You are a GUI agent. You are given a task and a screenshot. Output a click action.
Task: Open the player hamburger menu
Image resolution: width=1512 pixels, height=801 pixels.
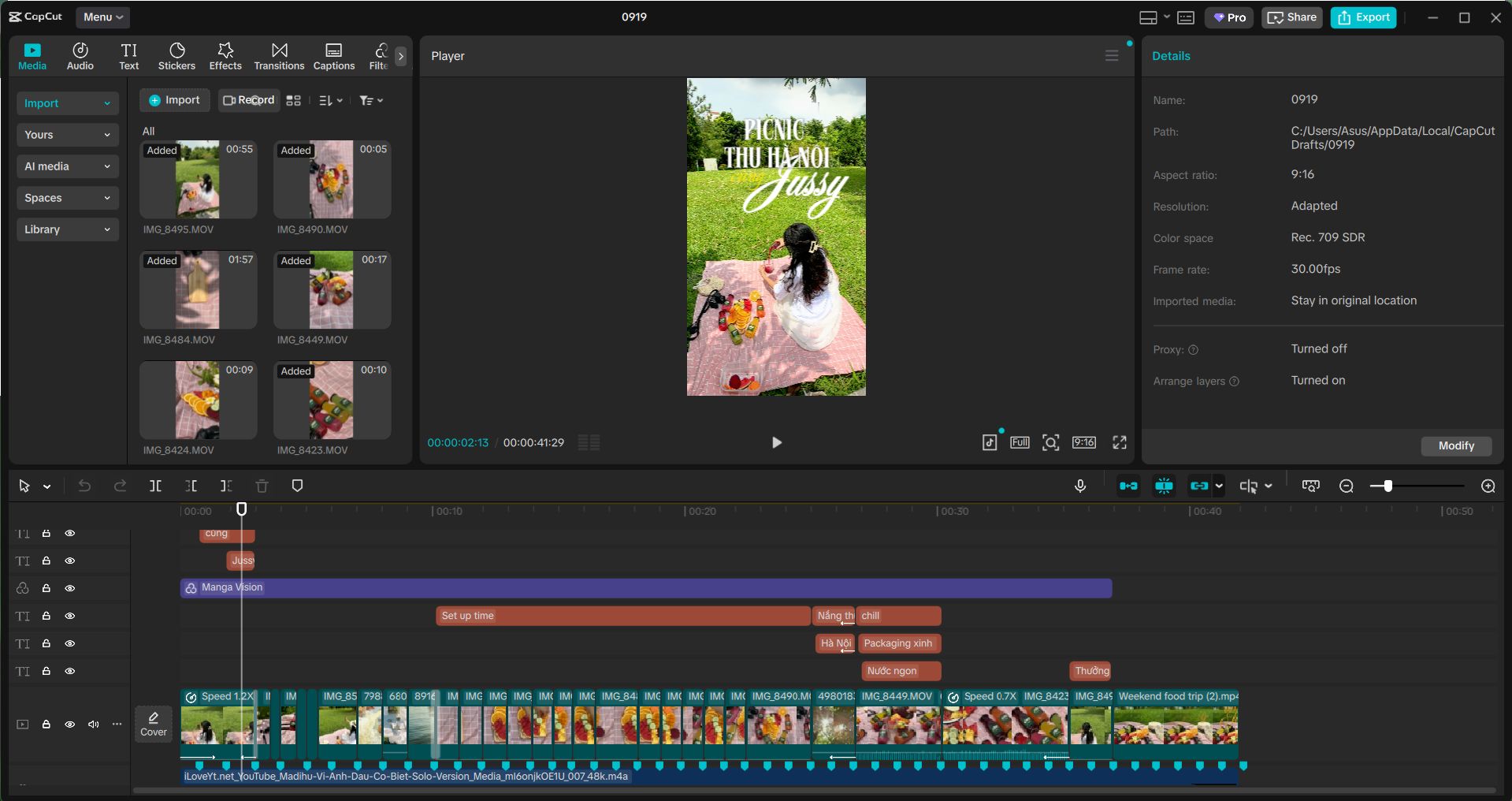1112,56
